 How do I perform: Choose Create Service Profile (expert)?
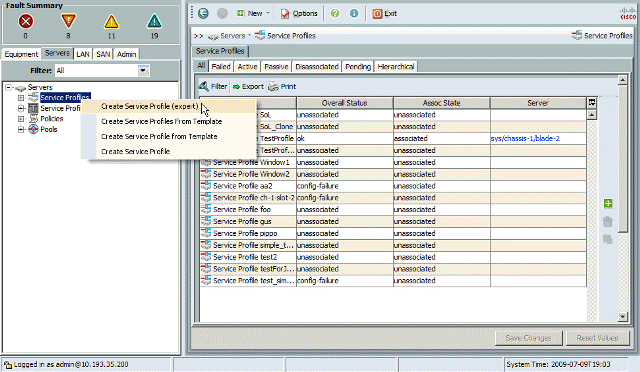(168, 106)
